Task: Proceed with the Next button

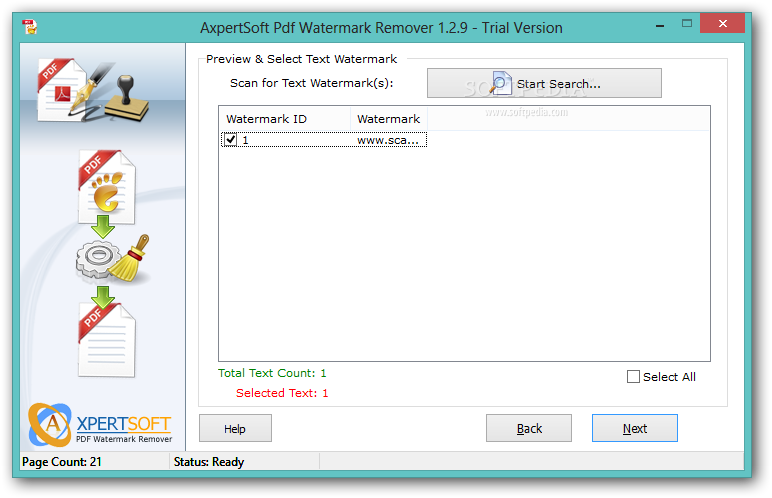Action: pyautogui.click(x=635, y=429)
